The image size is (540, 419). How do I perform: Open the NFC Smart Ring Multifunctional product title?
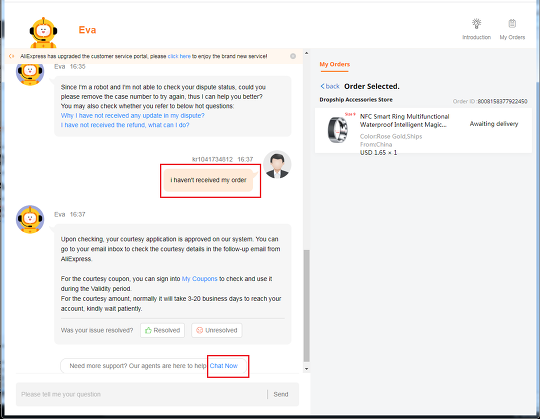coord(404,121)
